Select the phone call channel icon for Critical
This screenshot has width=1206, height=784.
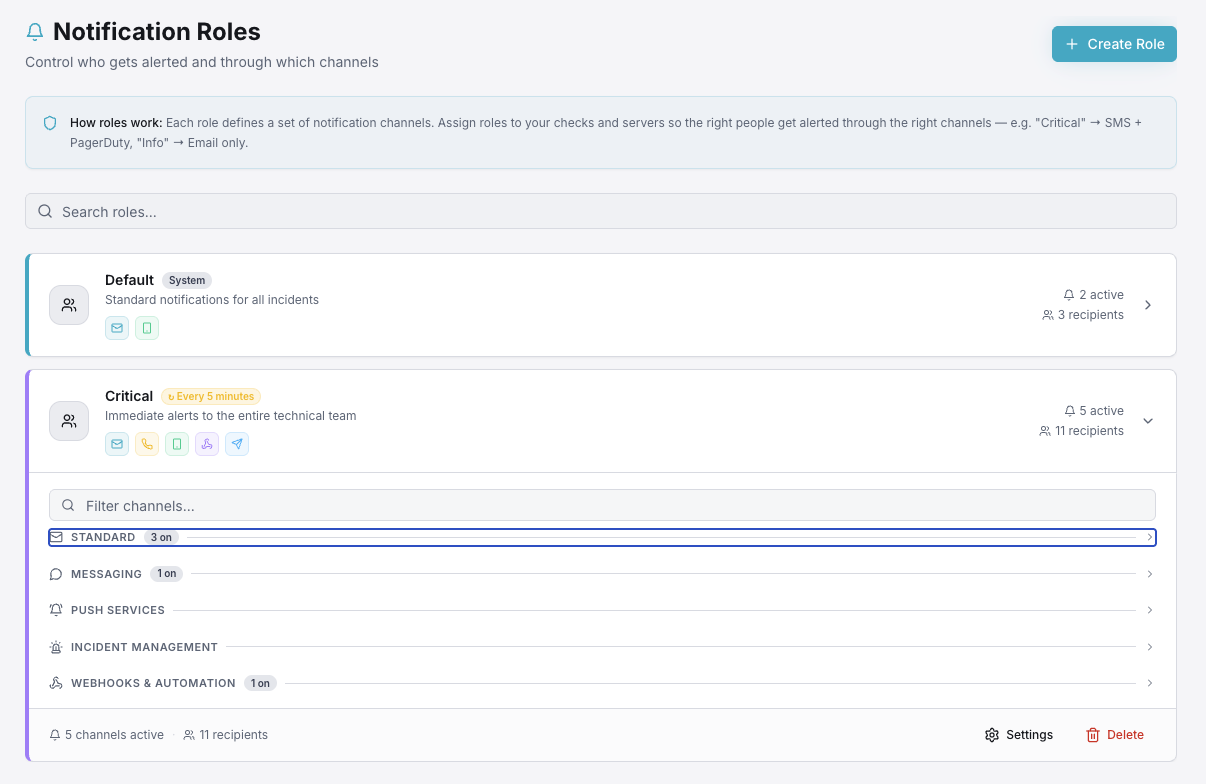147,443
